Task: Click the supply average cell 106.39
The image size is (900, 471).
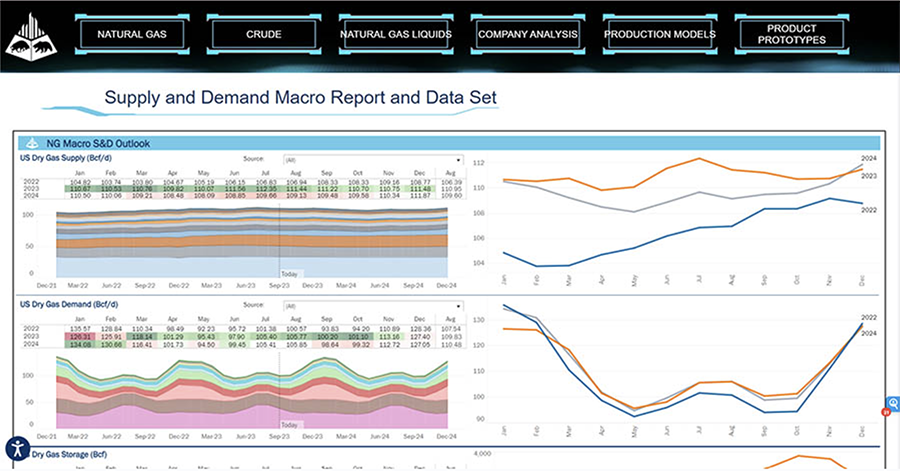Action: [x=451, y=182]
